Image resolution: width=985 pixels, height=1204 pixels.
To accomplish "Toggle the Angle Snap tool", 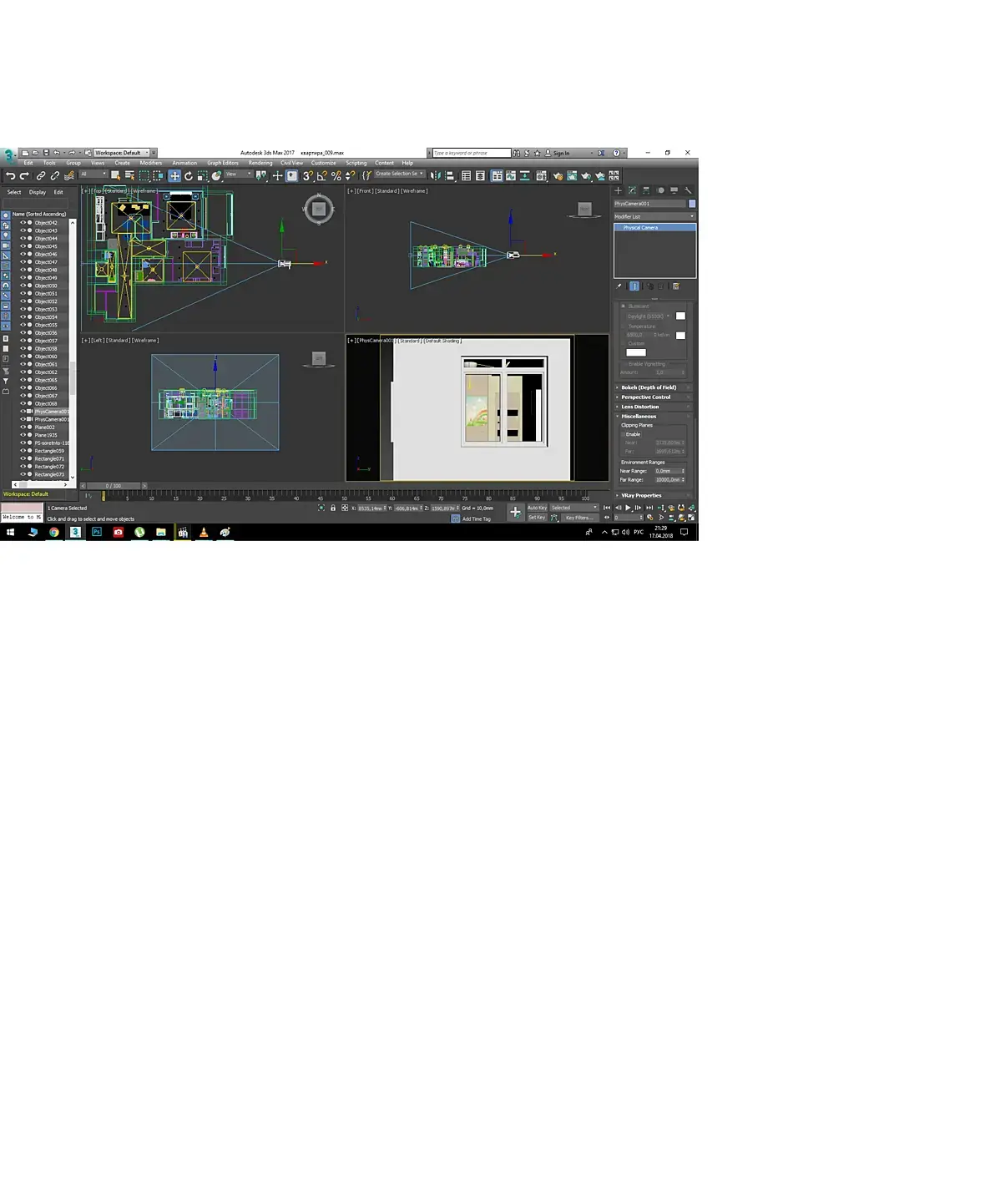I will click(321, 176).
